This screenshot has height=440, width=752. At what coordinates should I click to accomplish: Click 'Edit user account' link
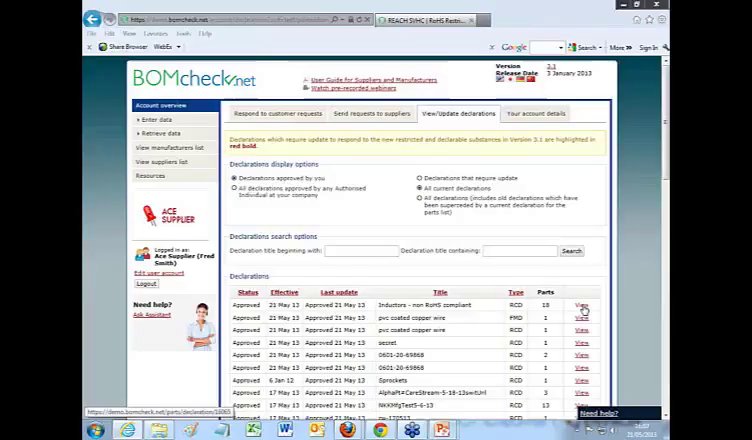[159, 273]
